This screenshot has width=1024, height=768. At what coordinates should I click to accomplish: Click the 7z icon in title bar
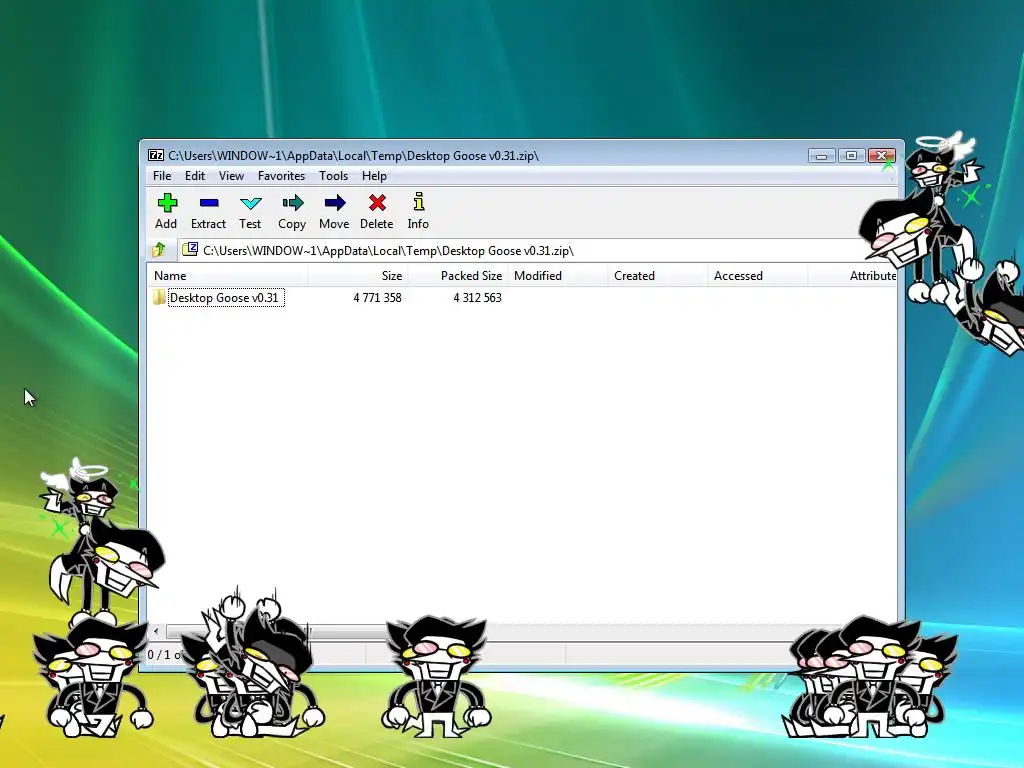coord(156,155)
